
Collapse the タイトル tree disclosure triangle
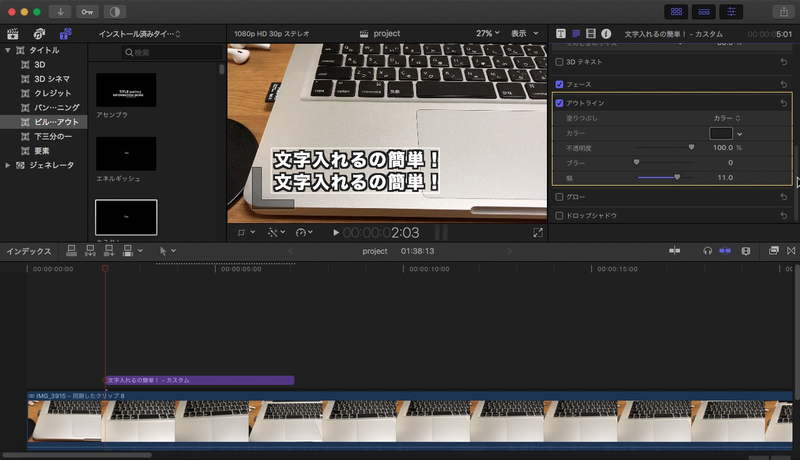pos(8,50)
